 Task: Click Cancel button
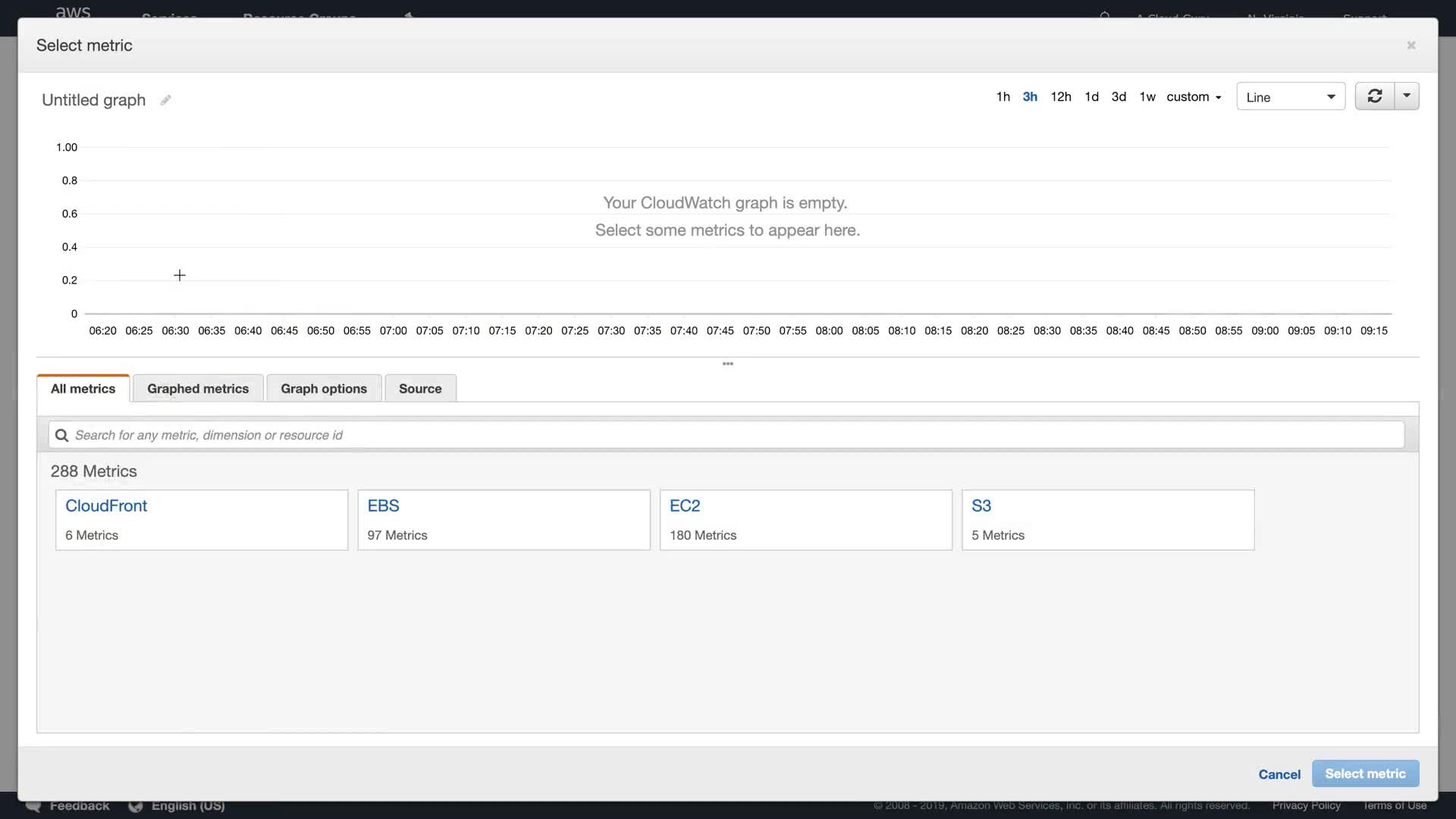pyautogui.click(x=1279, y=774)
